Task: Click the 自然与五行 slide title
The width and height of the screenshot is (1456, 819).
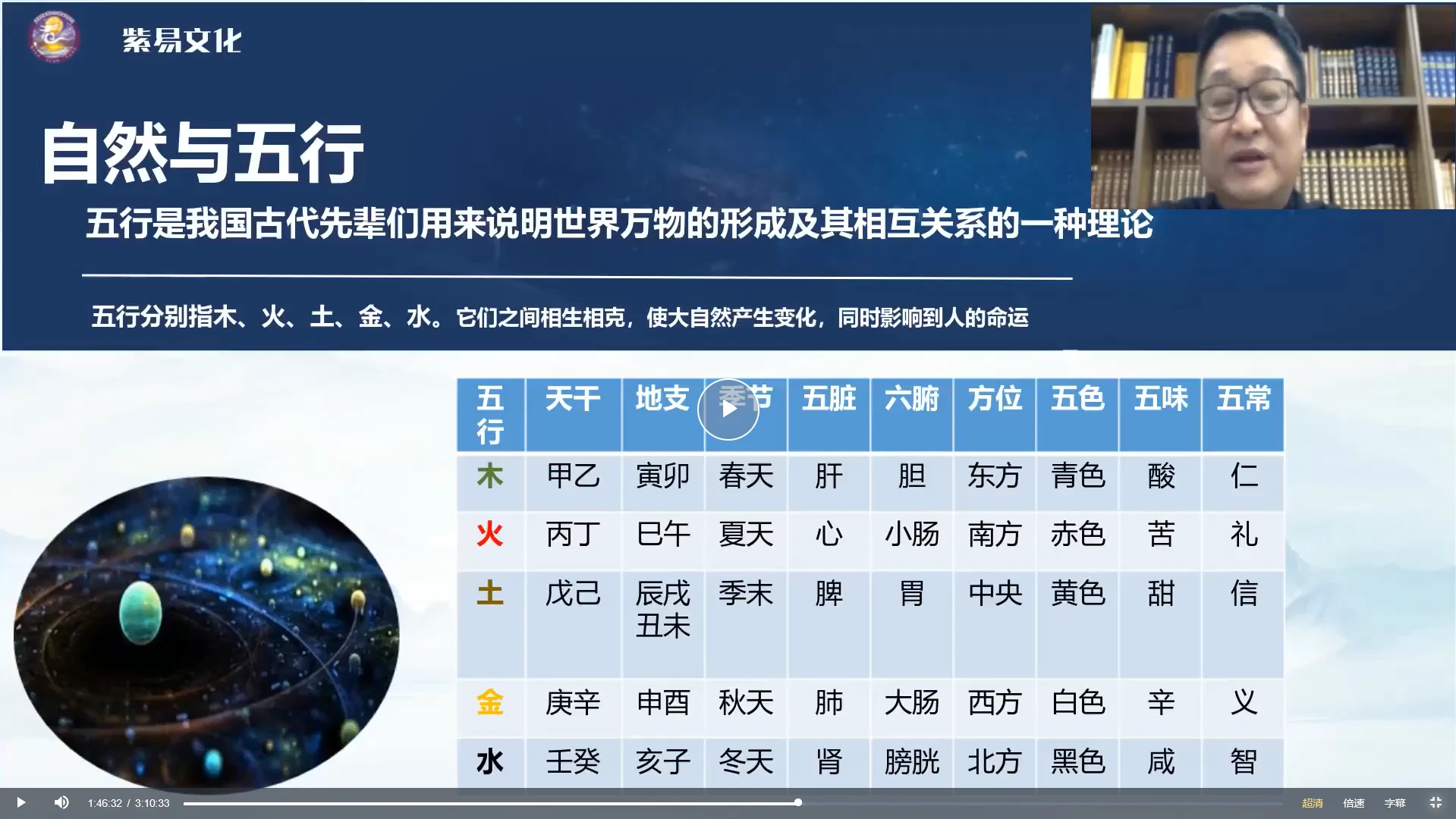Action: (x=203, y=154)
